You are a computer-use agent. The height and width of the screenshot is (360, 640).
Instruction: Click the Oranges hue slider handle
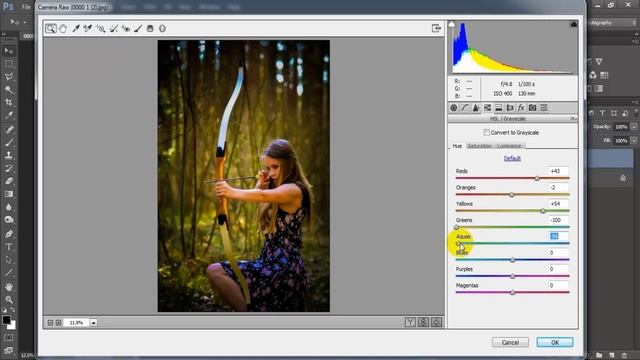pos(512,195)
